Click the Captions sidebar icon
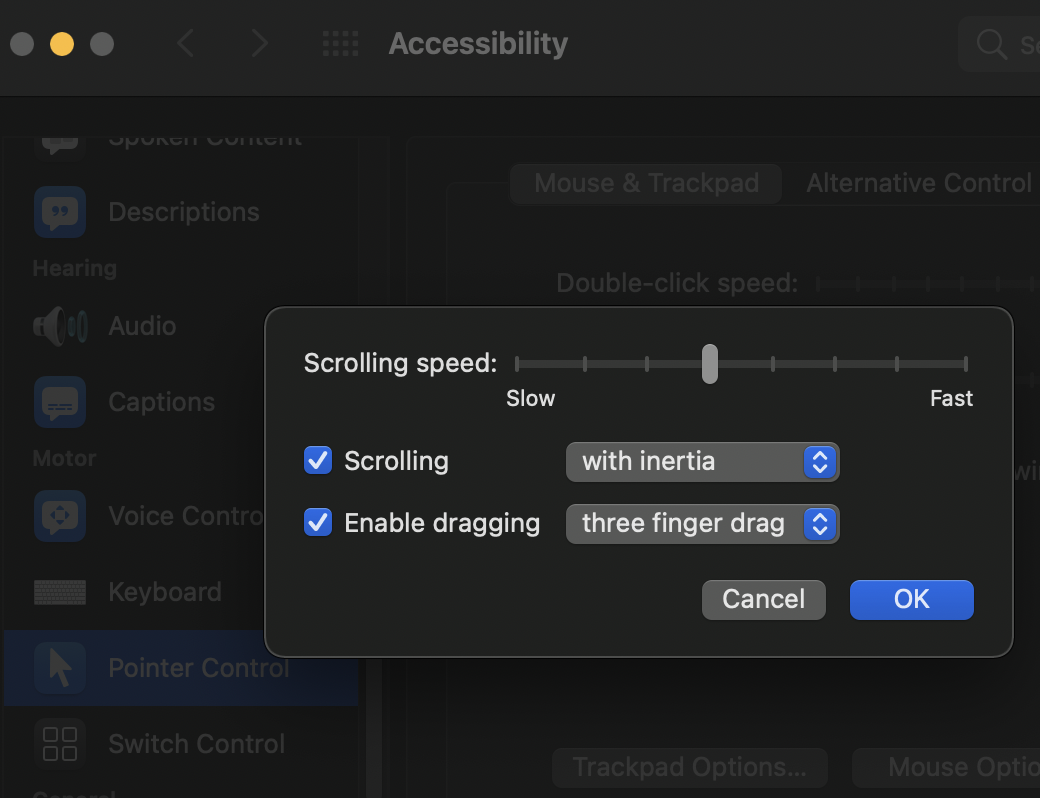 (60, 402)
